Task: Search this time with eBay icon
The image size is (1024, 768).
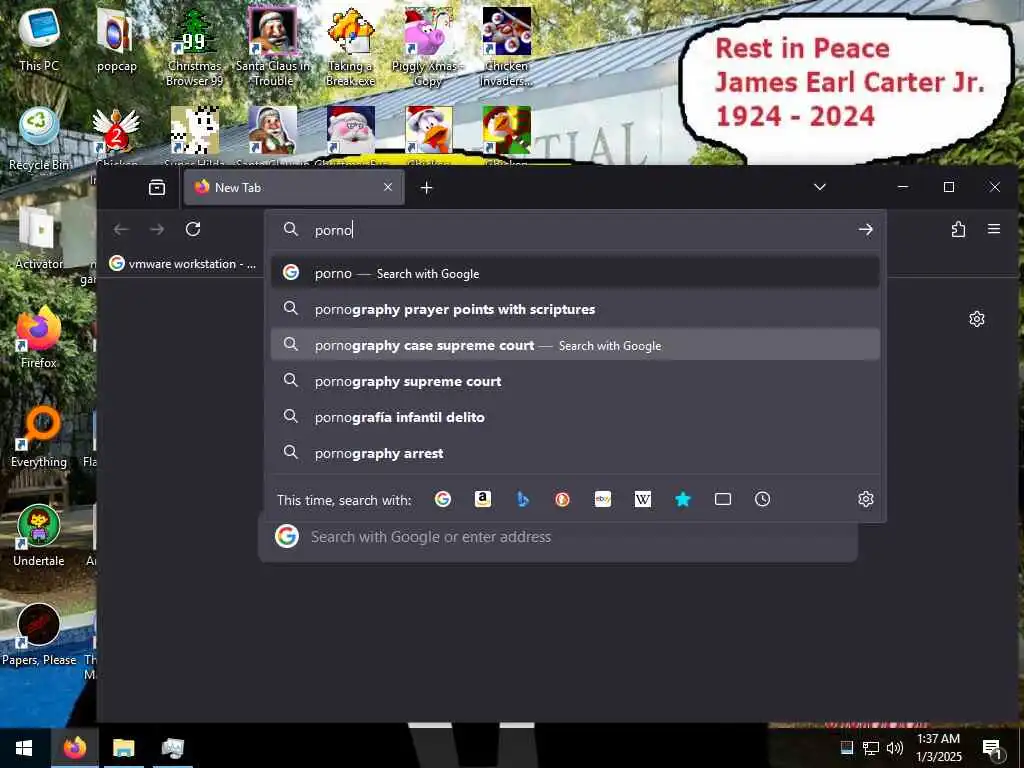Action: pyautogui.click(x=603, y=500)
